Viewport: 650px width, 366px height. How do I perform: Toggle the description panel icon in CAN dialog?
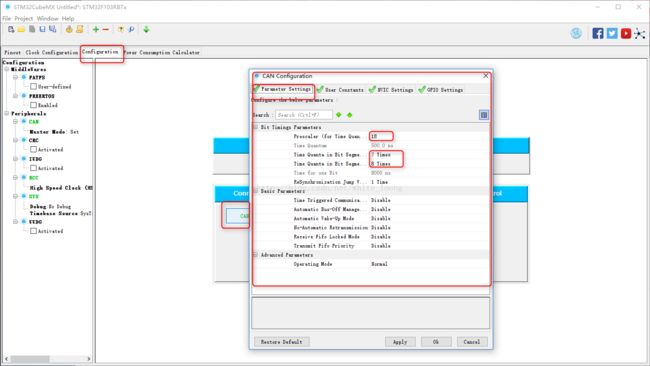pyautogui.click(x=484, y=115)
